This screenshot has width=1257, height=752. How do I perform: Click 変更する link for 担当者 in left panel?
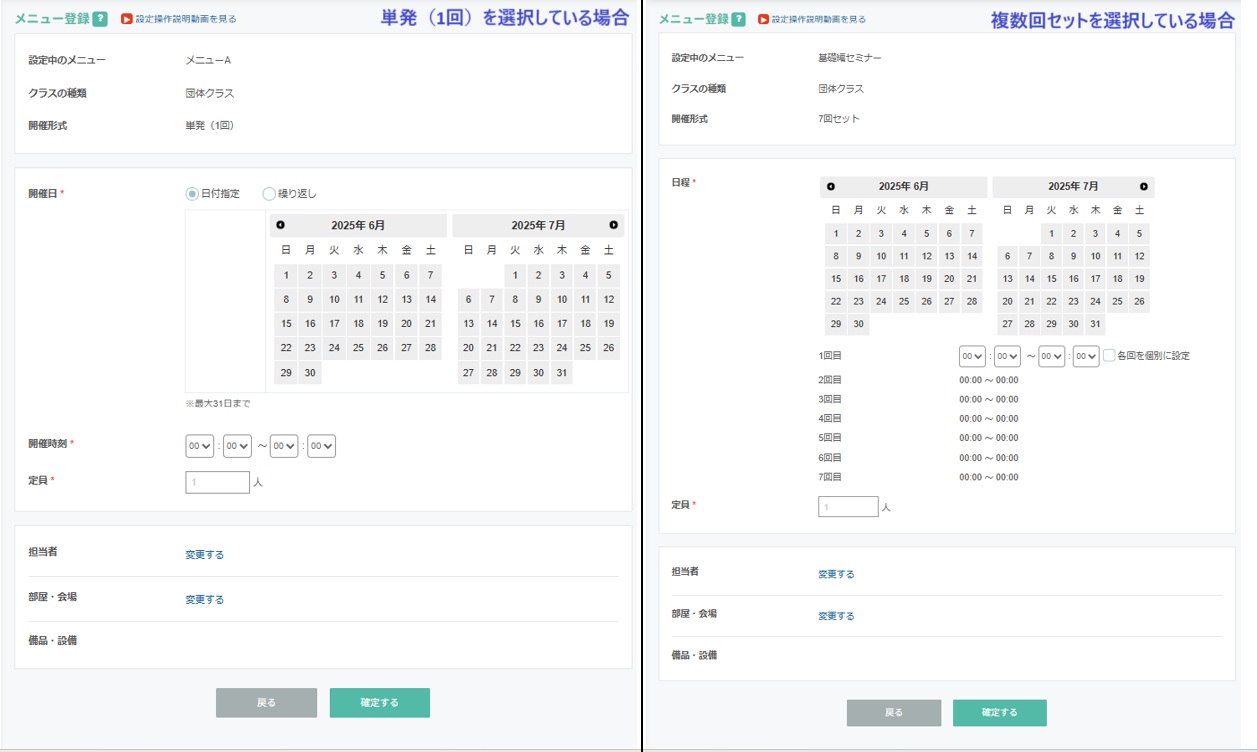pyautogui.click(x=204, y=555)
